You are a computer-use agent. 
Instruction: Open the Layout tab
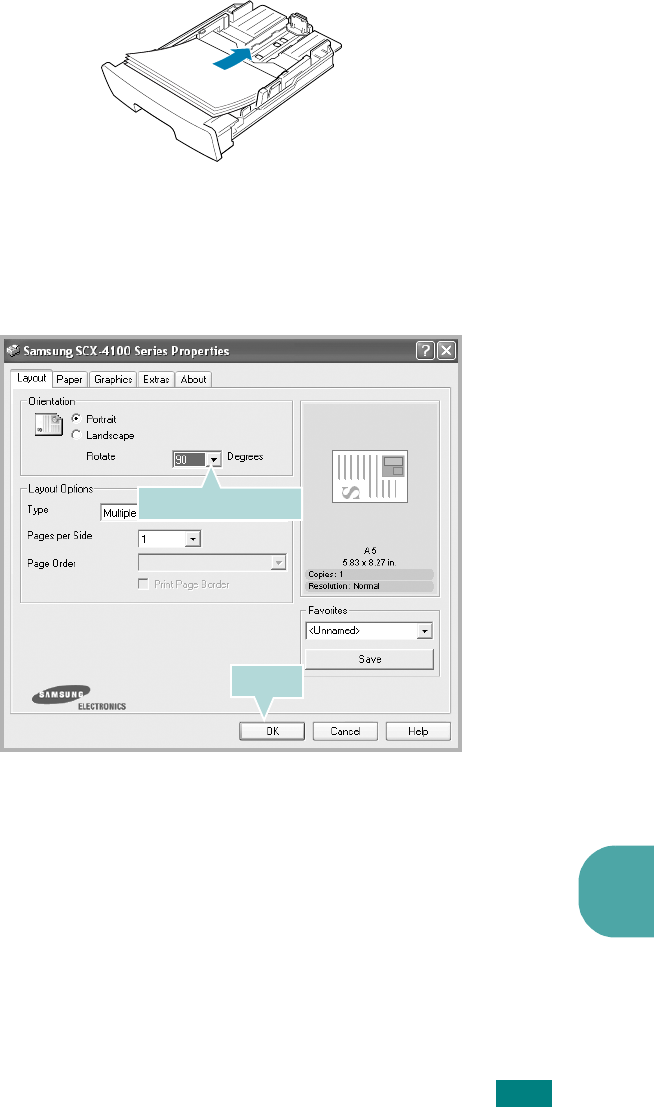point(32,378)
